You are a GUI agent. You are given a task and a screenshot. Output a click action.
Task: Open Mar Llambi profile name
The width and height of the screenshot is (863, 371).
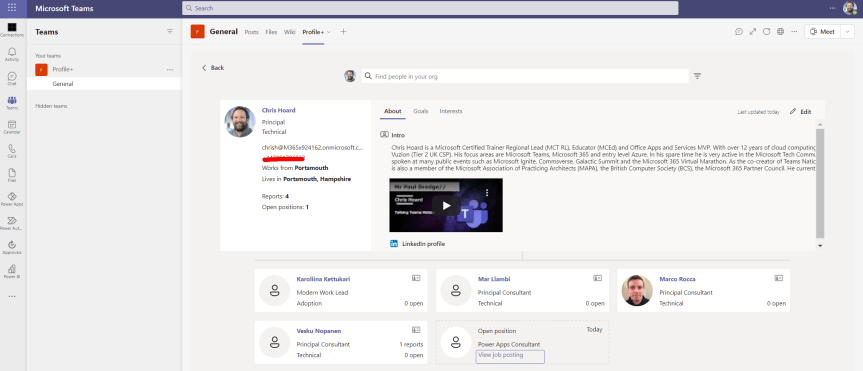[x=494, y=279]
